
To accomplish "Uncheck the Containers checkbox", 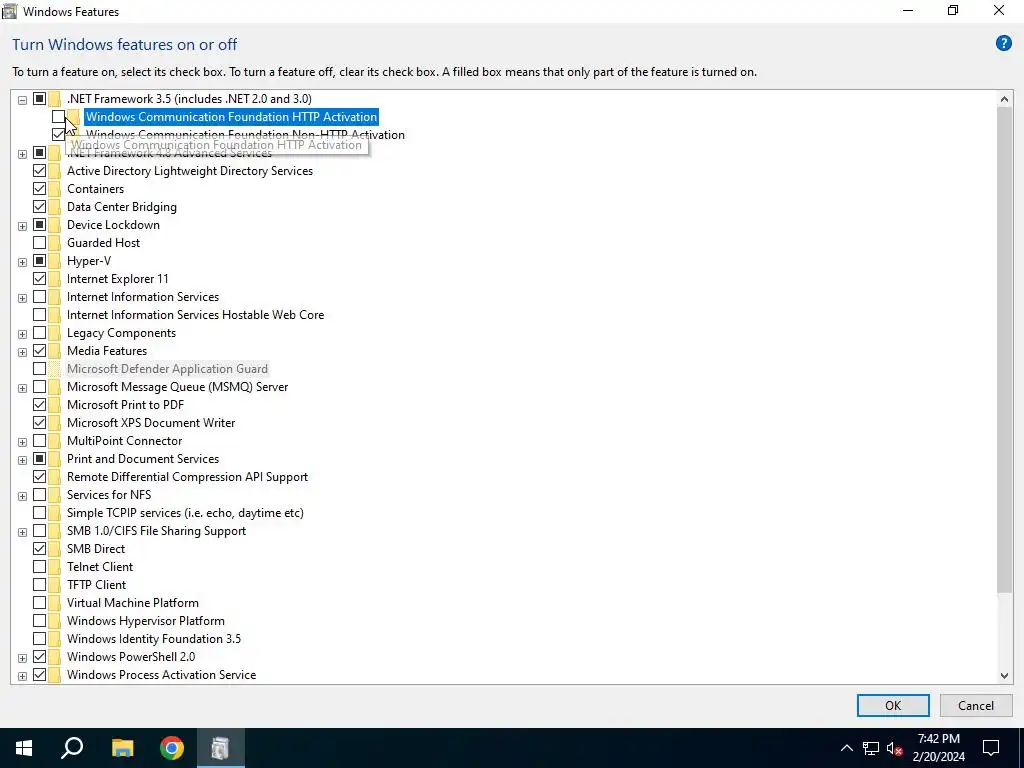I will coord(39,189).
